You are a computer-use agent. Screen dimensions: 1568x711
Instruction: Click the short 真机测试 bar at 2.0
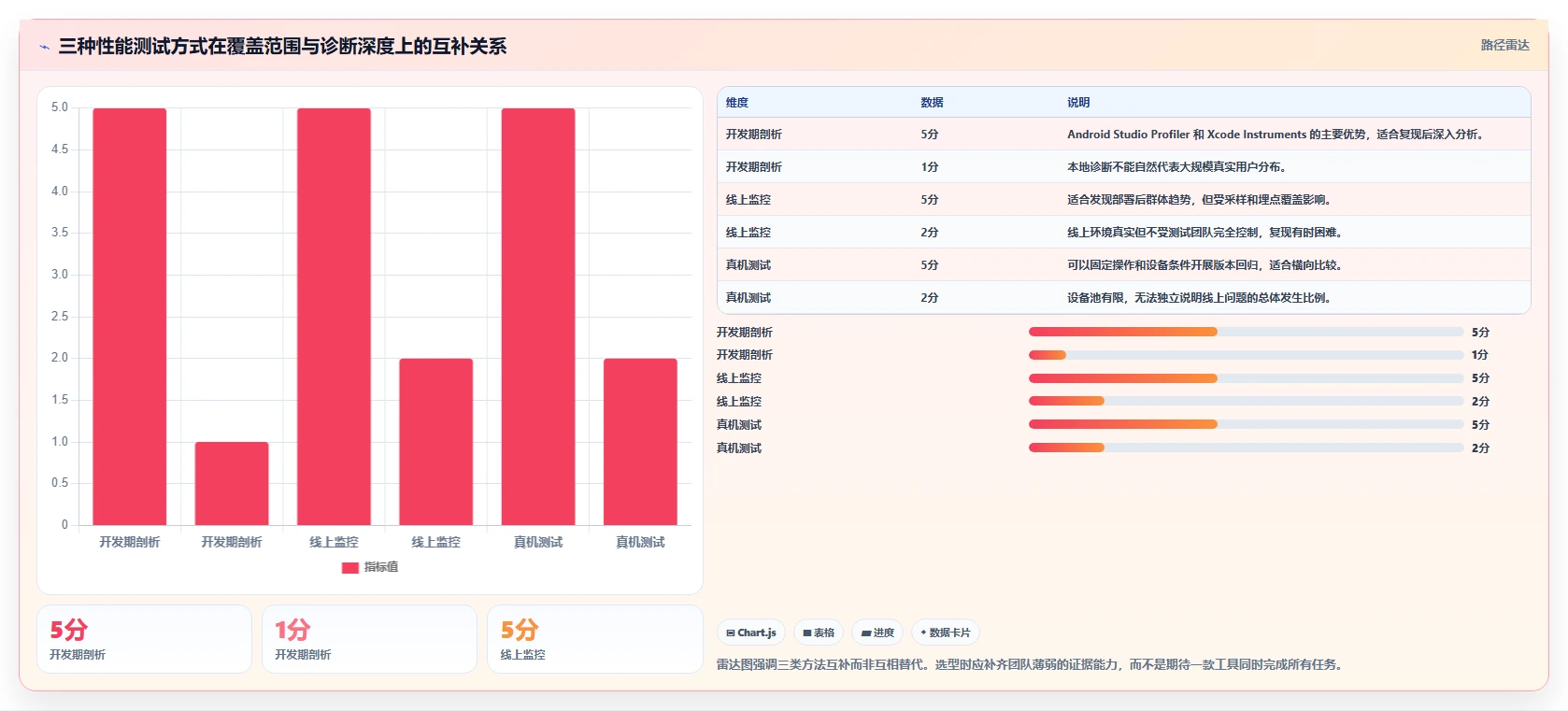[x=640, y=442]
